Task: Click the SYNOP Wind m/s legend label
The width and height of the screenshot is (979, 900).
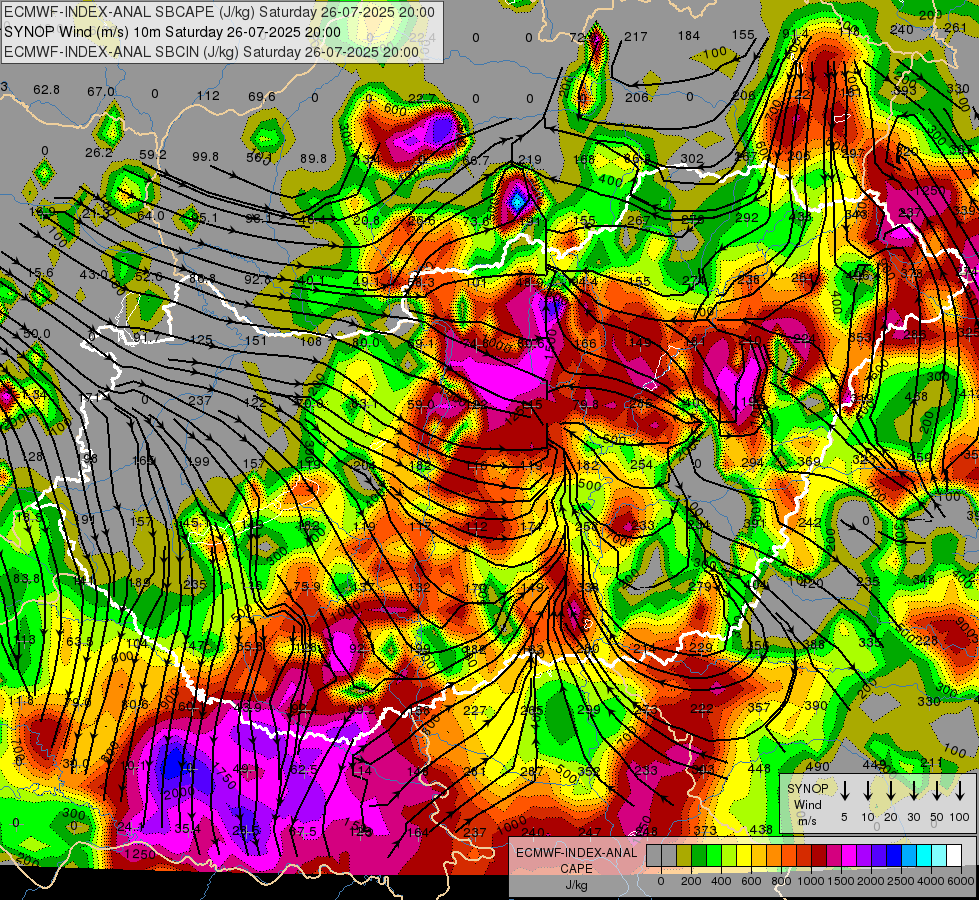Action: click(807, 805)
